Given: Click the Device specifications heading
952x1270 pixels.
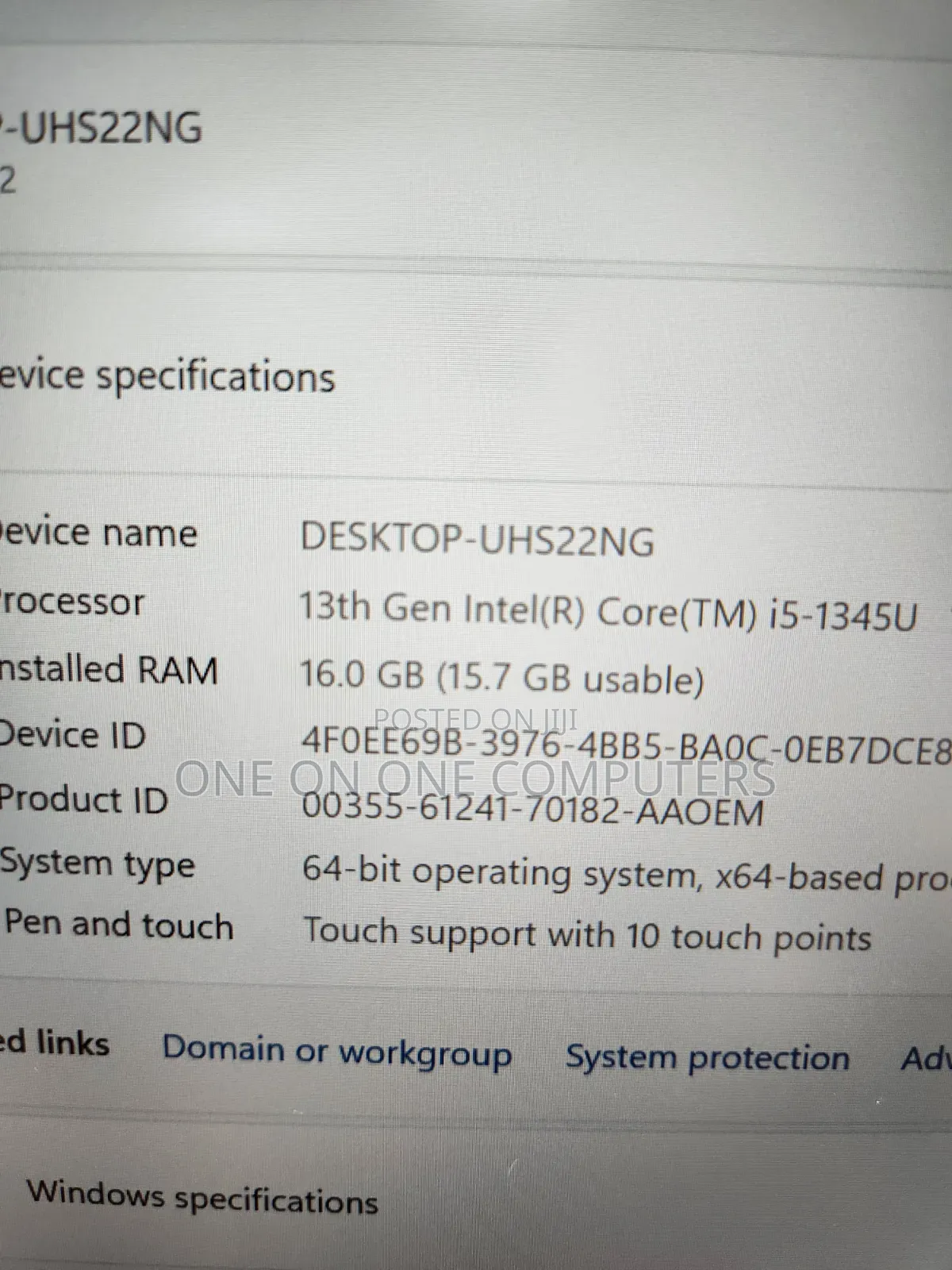Looking at the screenshot, I should click(x=167, y=375).
